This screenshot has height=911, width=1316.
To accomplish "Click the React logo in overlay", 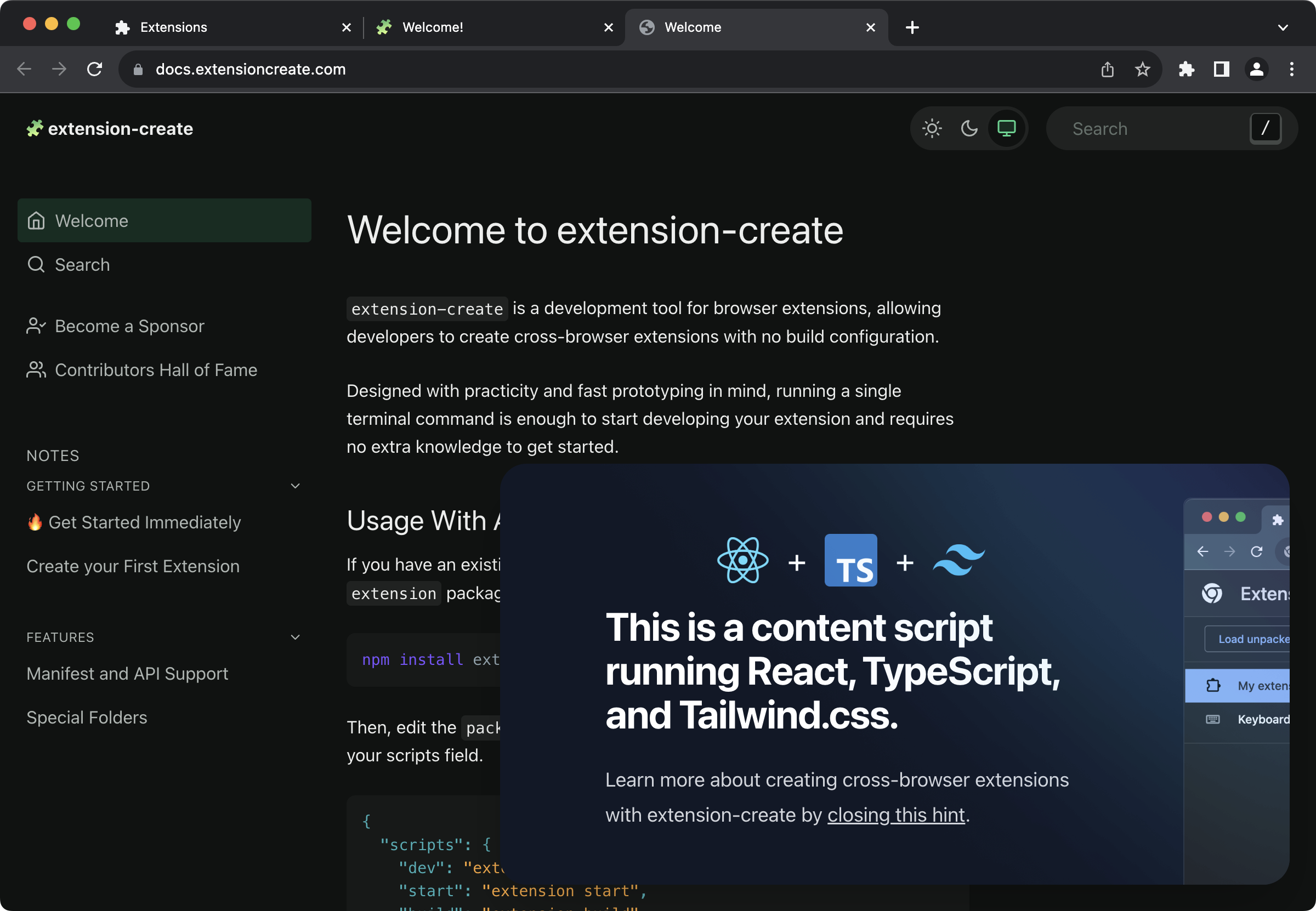I will (742, 561).
